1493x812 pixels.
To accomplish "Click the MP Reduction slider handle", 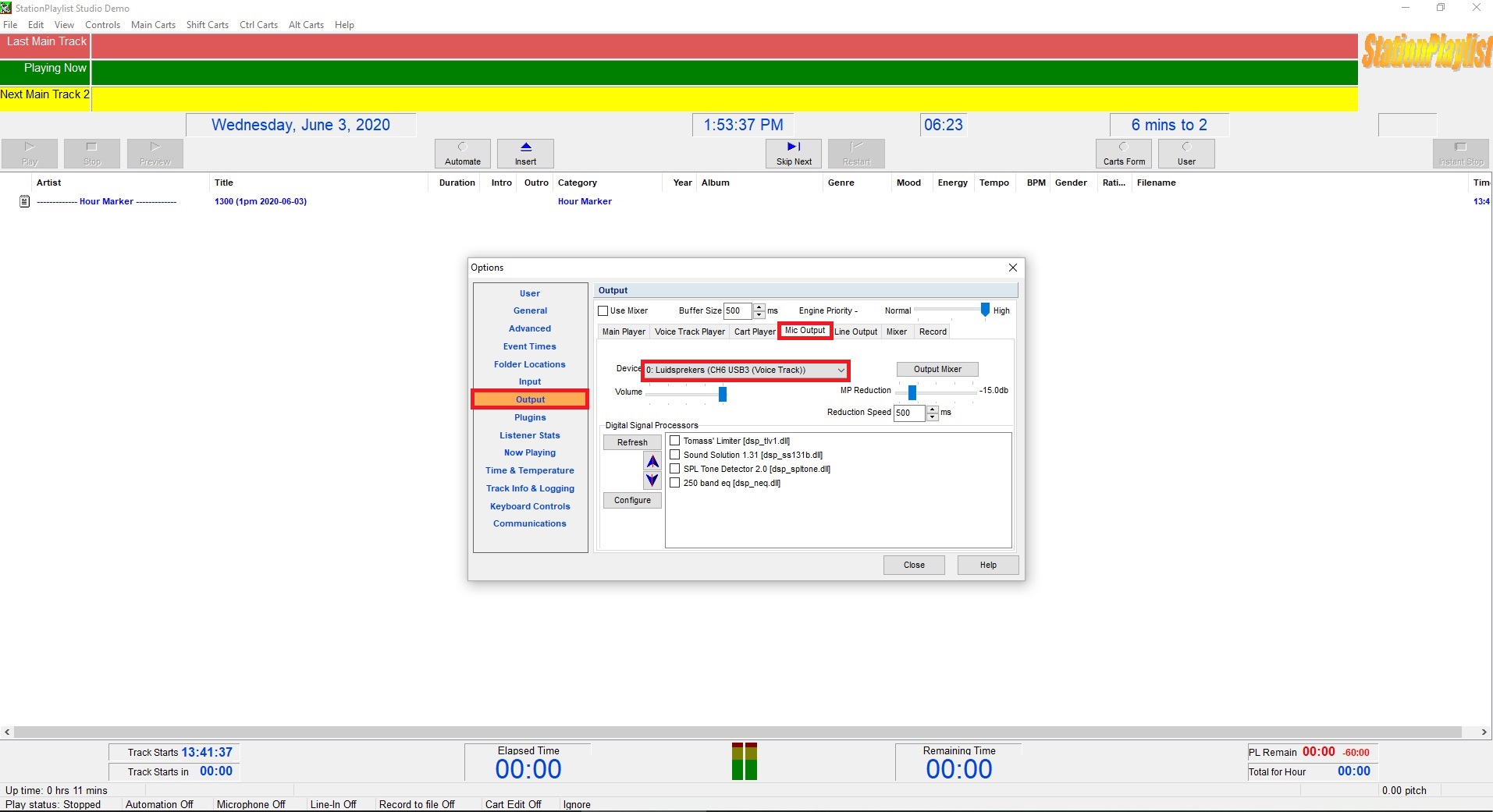I will pos(912,392).
